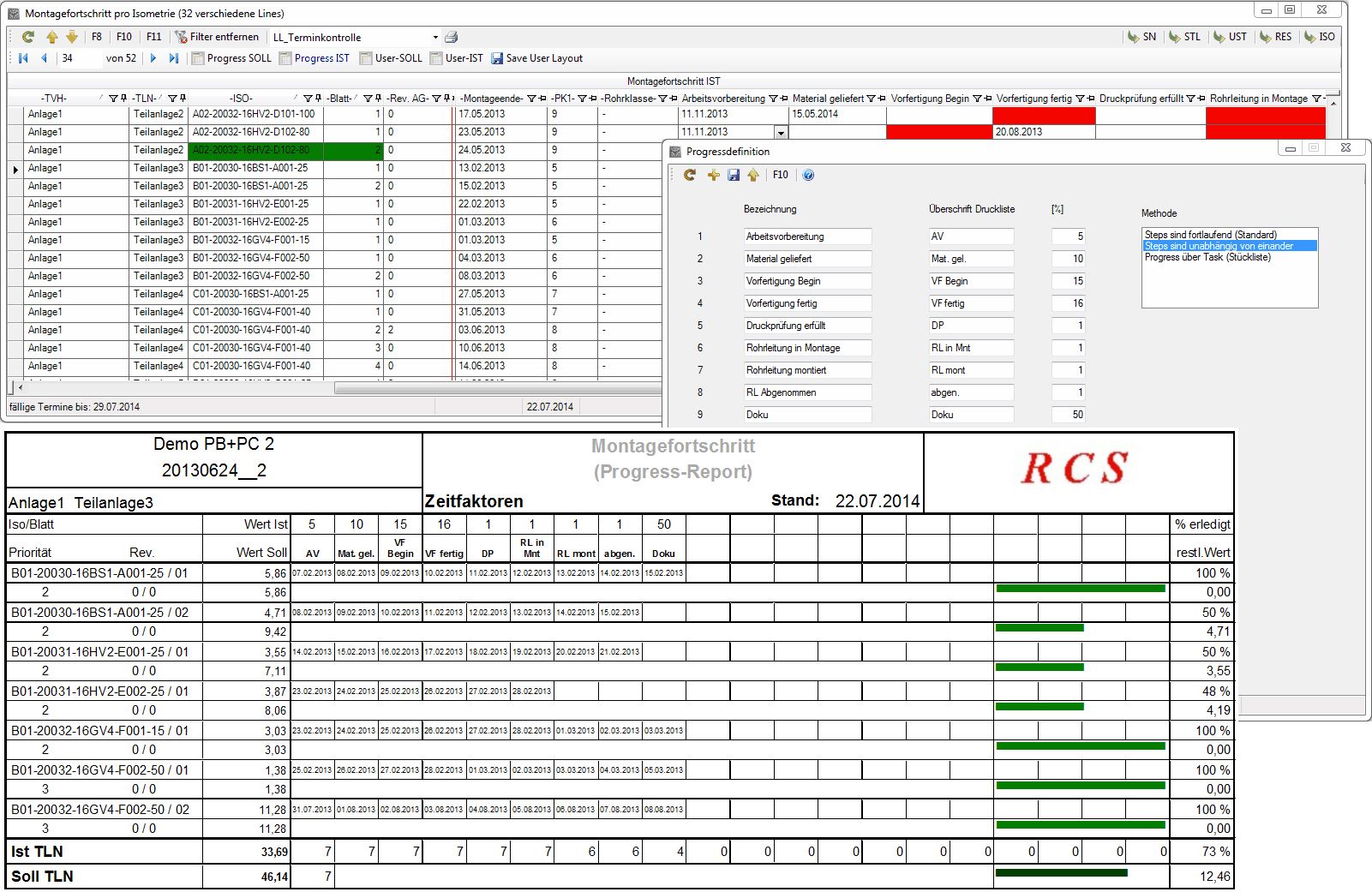Click the green highlighted ISO cell A02-20032-16HV2-D102-80
This screenshot has height=892, width=1372.
[255, 150]
